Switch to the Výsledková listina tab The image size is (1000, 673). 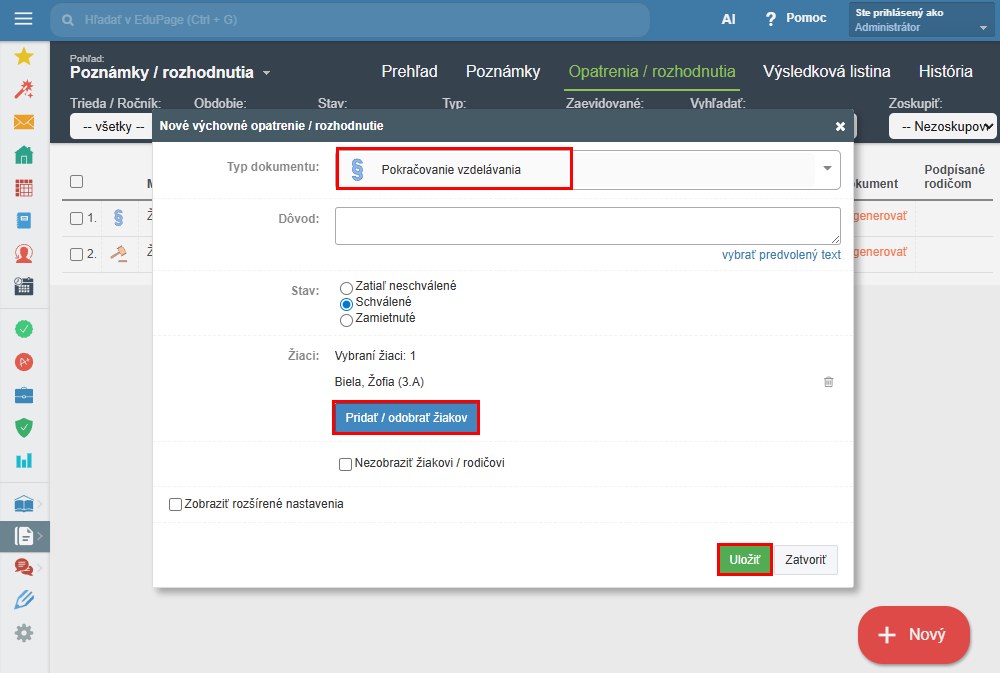click(827, 71)
